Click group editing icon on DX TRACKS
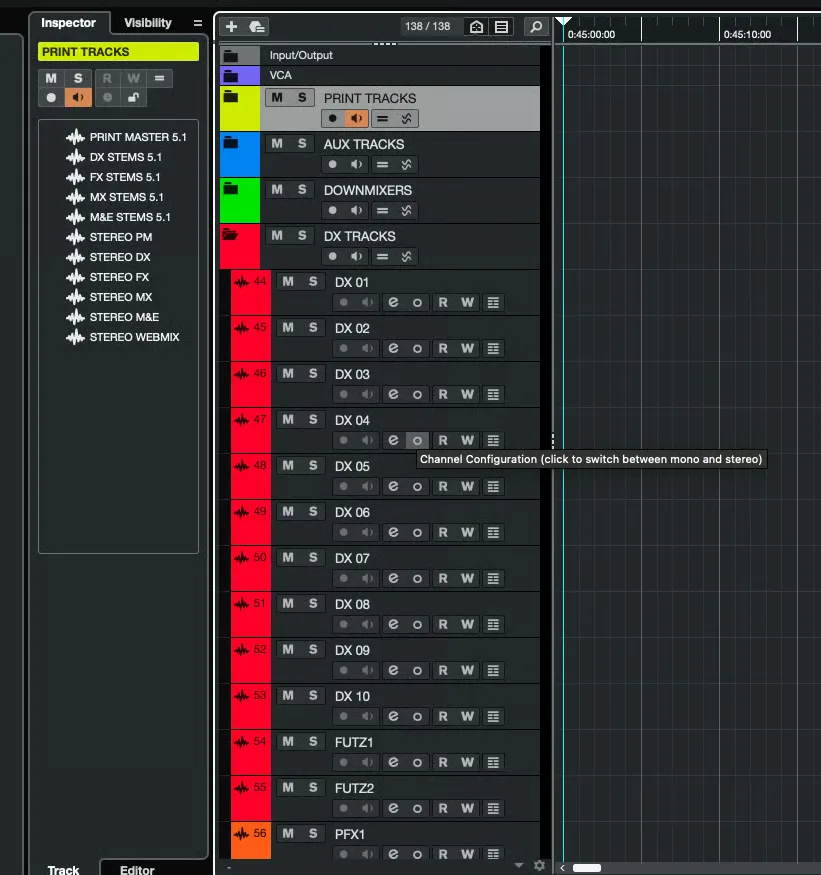The image size is (821, 875). 382,257
